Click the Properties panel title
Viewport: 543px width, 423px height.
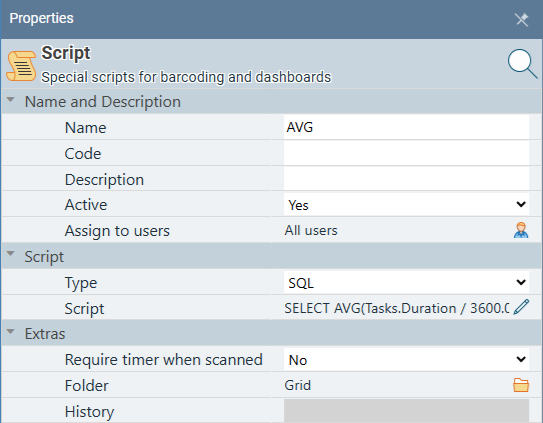tap(42, 18)
